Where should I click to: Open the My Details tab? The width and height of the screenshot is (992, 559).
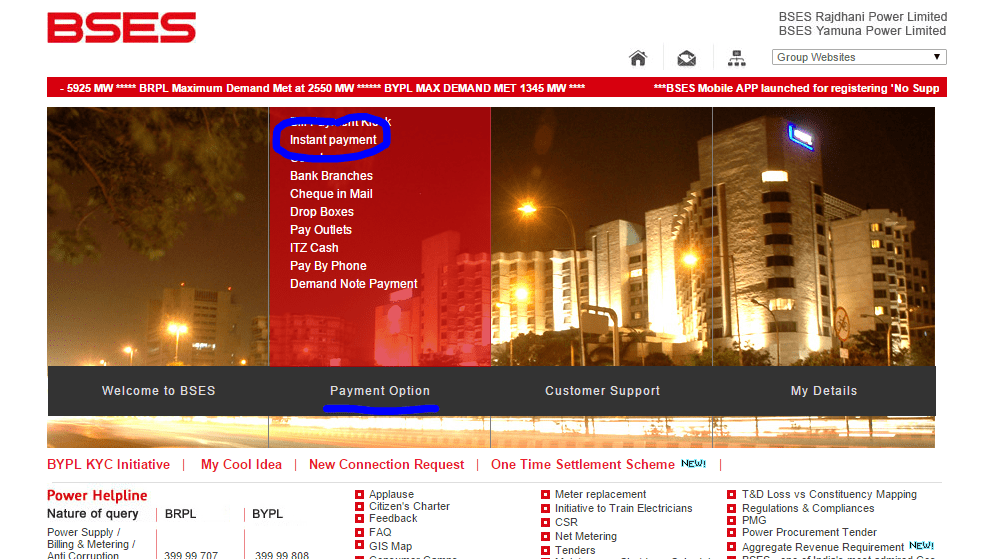point(824,391)
